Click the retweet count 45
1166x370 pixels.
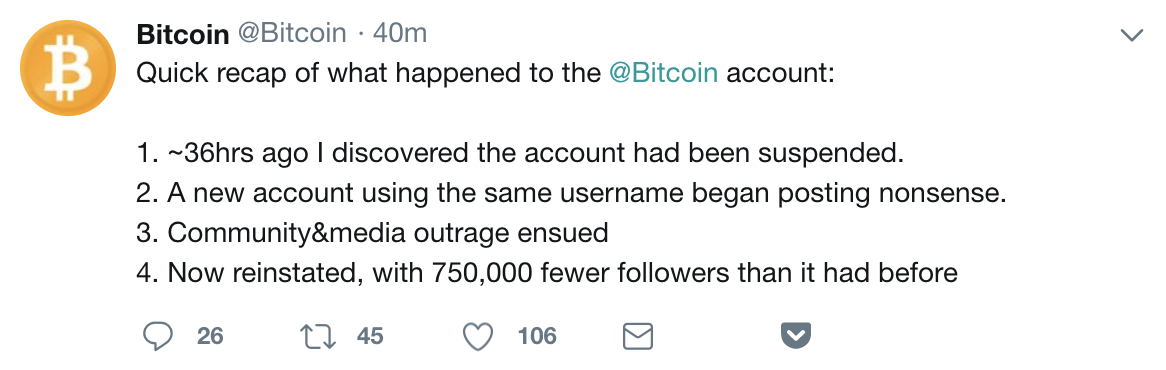point(370,337)
